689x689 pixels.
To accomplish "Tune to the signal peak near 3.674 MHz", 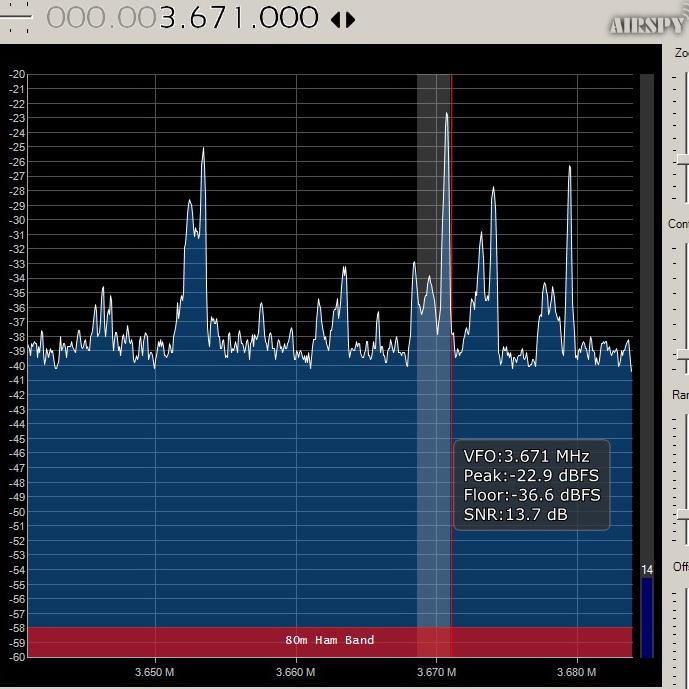I will coord(493,190).
